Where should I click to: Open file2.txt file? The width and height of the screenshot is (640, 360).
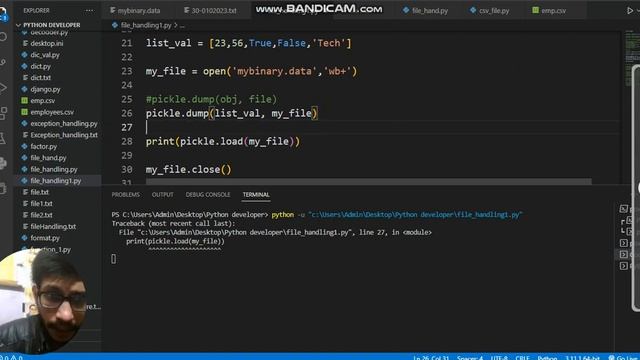(x=41, y=215)
